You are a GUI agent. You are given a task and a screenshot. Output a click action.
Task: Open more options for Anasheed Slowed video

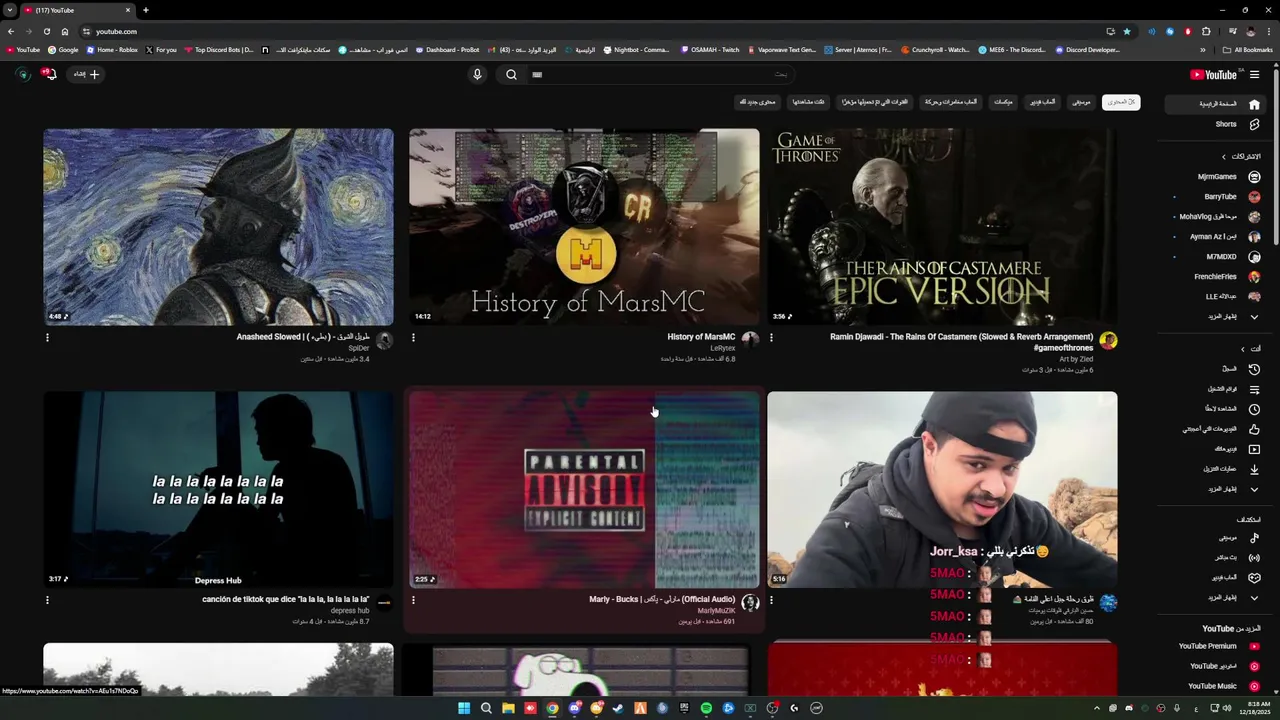(47, 337)
